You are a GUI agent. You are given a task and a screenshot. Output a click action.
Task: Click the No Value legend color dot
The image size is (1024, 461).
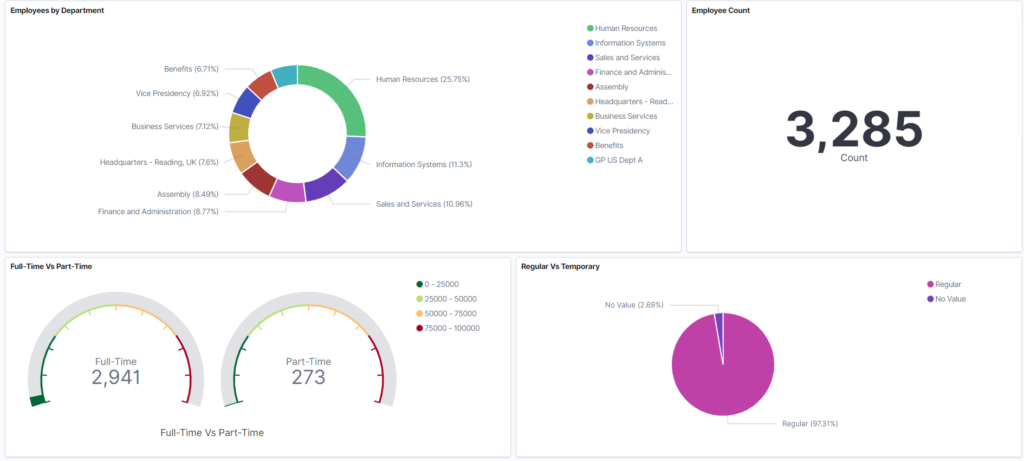click(930, 299)
